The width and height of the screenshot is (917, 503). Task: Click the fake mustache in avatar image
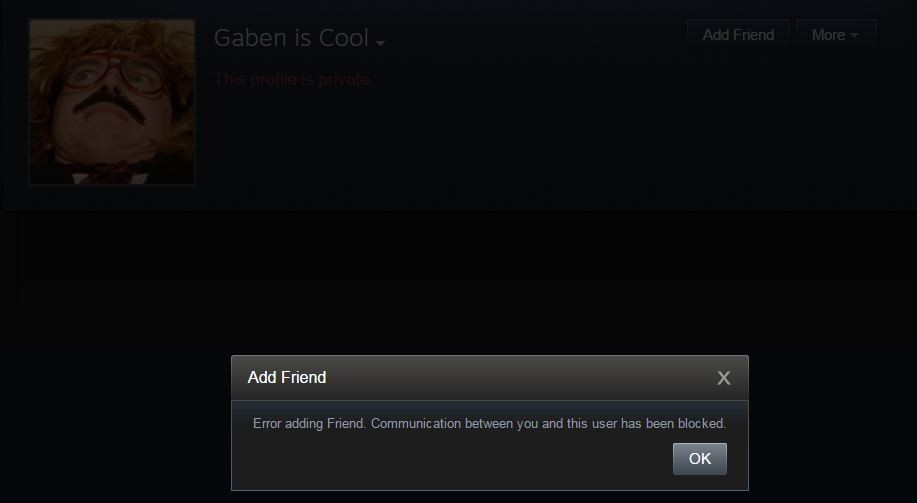[110, 106]
